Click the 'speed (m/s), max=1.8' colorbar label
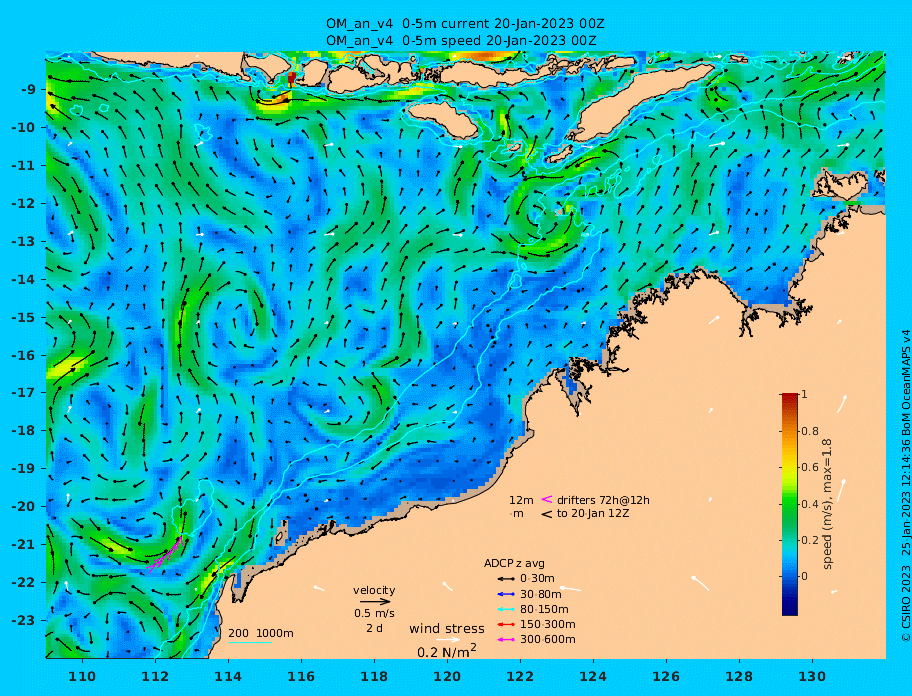Viewport: 912px width, 696px height. (827, 504)
